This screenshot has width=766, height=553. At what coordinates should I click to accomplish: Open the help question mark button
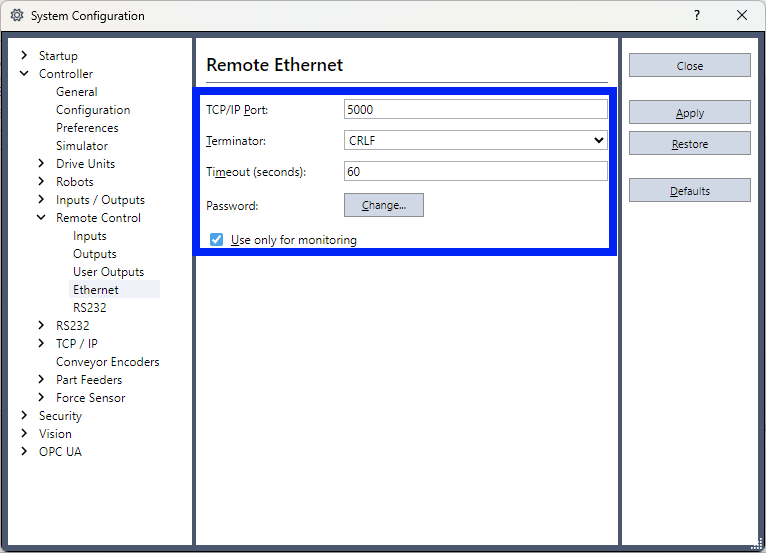[x=697, y=16]
